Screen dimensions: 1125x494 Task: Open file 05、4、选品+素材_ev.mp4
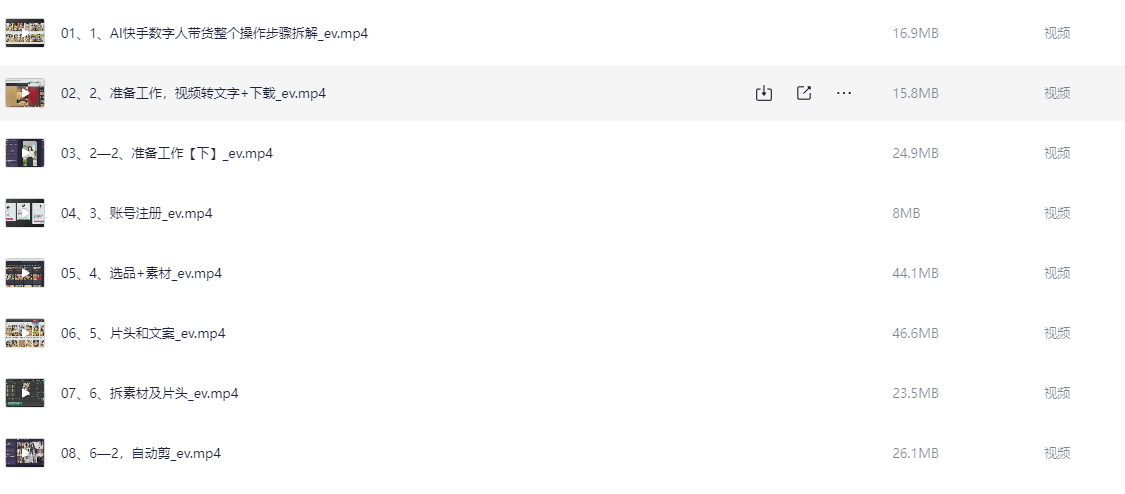coord(141,273)
